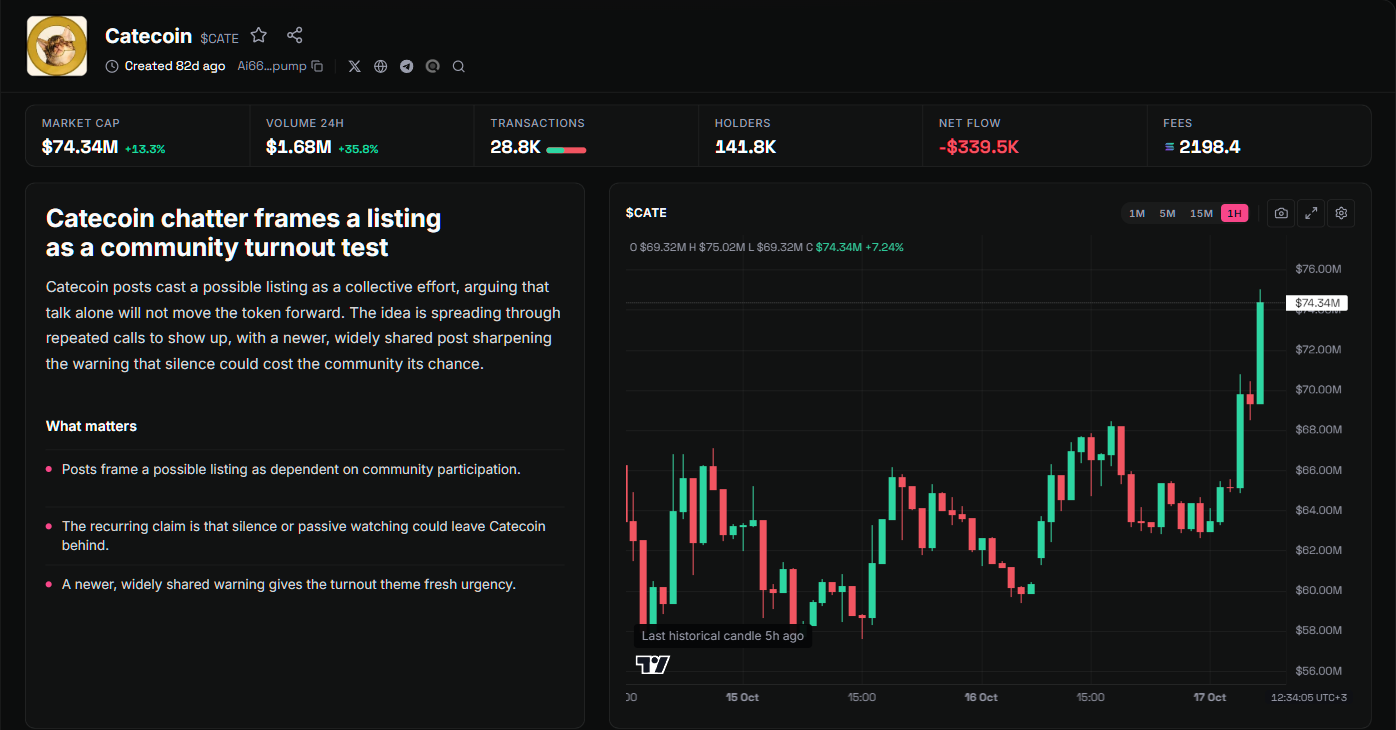
Task: Click the clock icon by Created 82d ago
Action: pos(112,66)
